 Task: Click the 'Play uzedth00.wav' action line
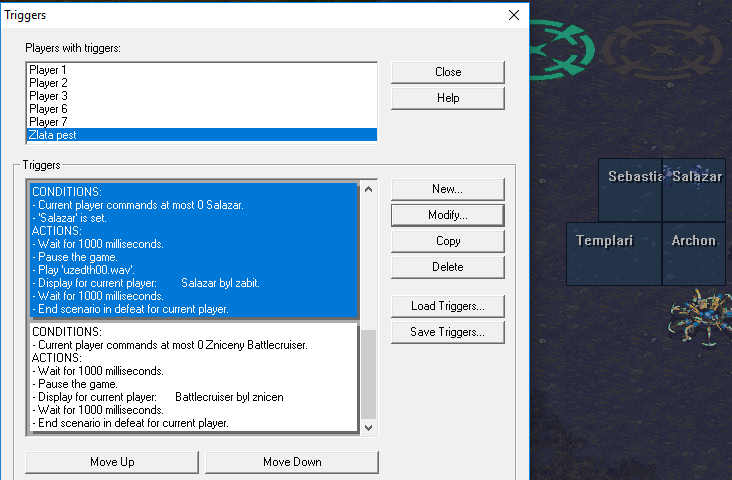(x=83, y=270)
